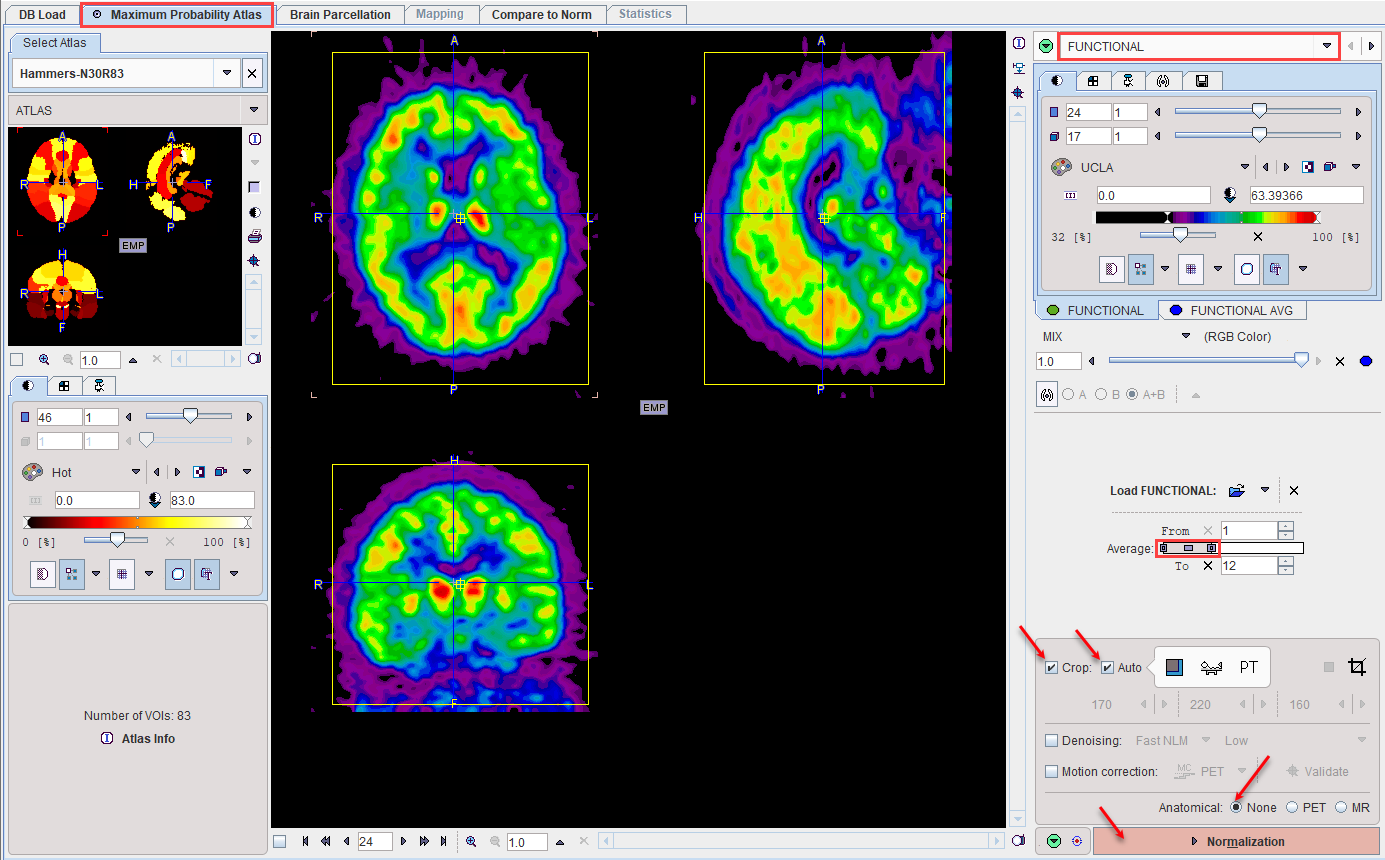
Task: Click the crosshair icon at viewport right edge
Action: pos(1018,92)
